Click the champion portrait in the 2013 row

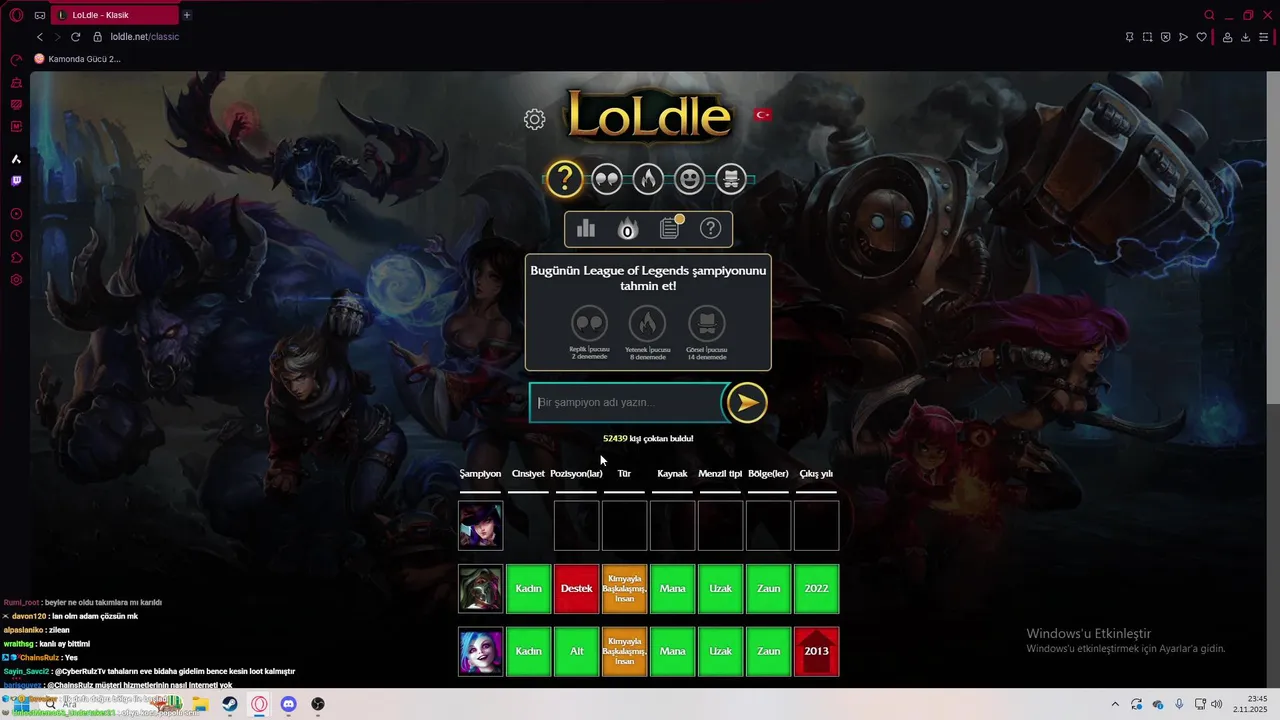pos(481,652)
